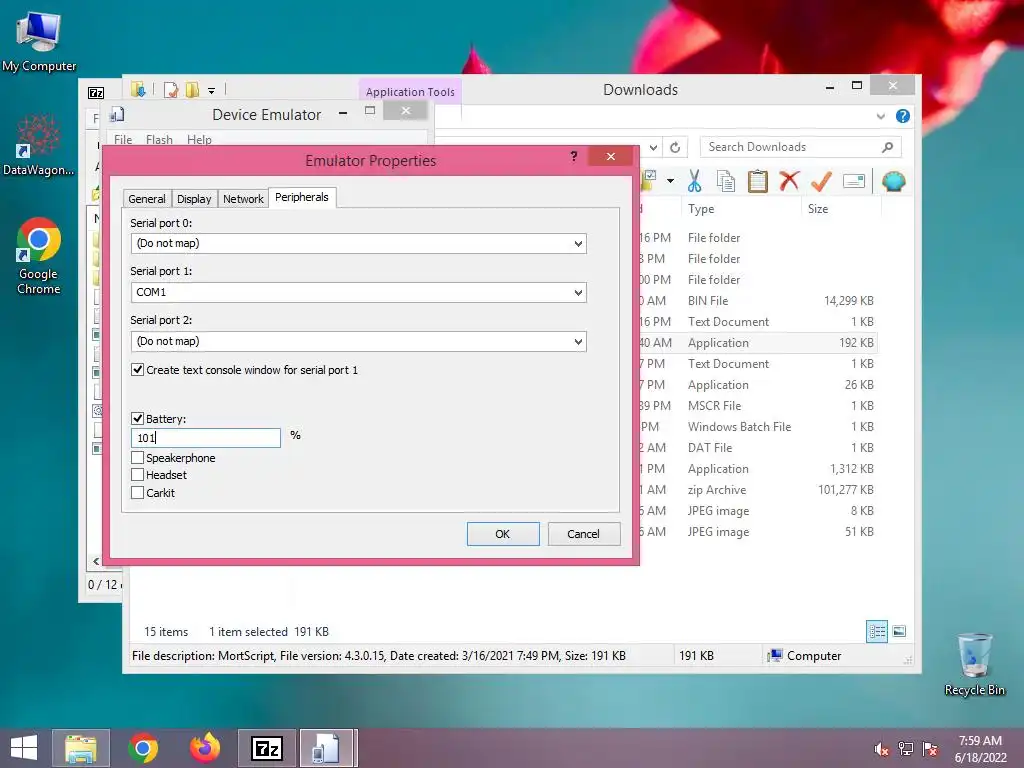Click the red X Delete icon
Screen dimensions: 1024x768
pos(789,180)
